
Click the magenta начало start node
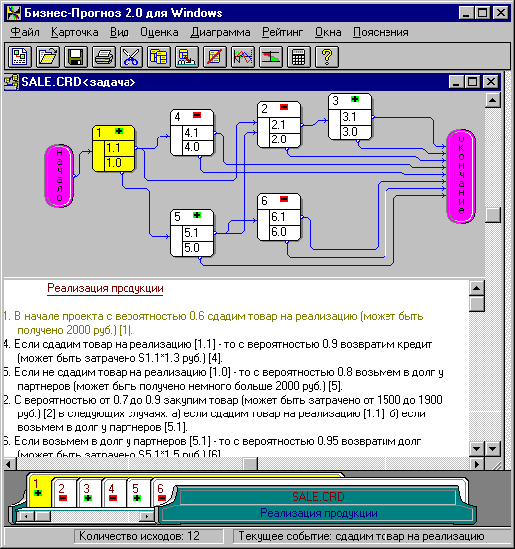59,175
